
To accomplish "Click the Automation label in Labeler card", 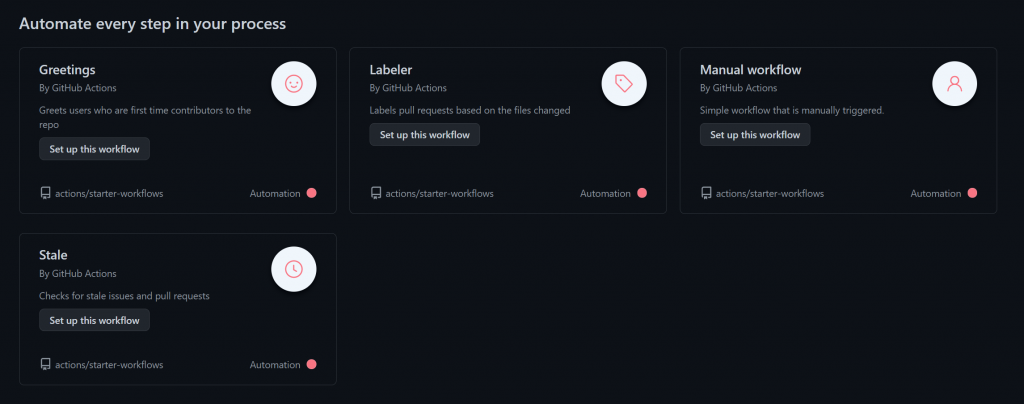I will (x=605, y=193).
